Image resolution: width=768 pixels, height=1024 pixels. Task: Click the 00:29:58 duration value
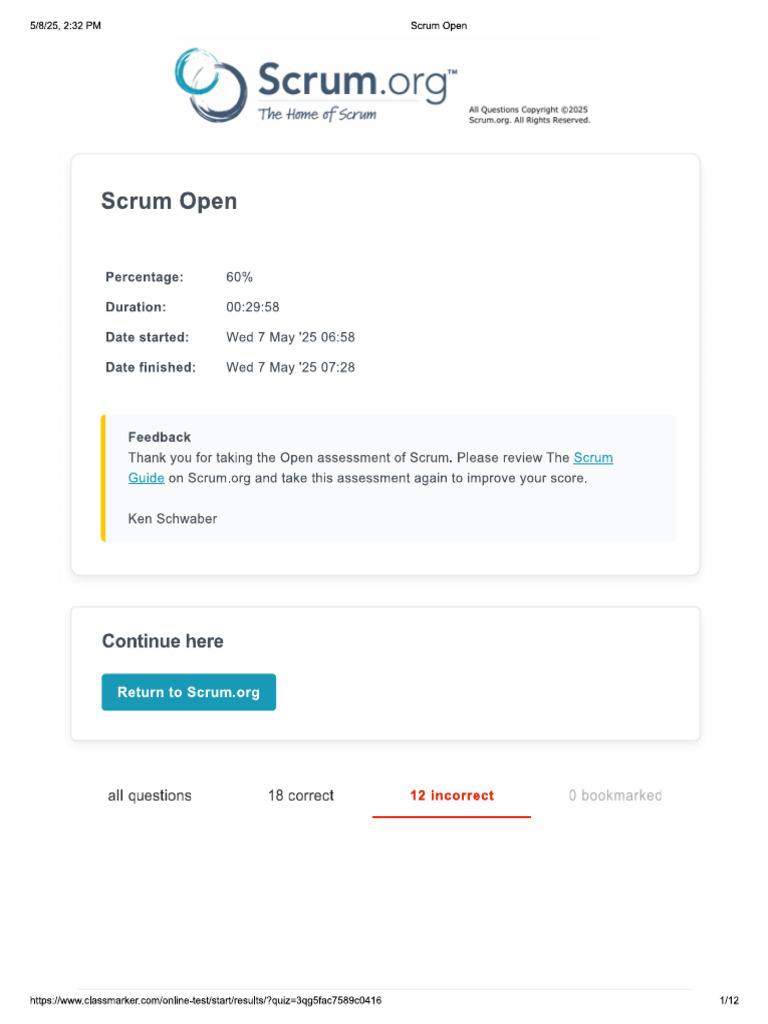point(253,307)
